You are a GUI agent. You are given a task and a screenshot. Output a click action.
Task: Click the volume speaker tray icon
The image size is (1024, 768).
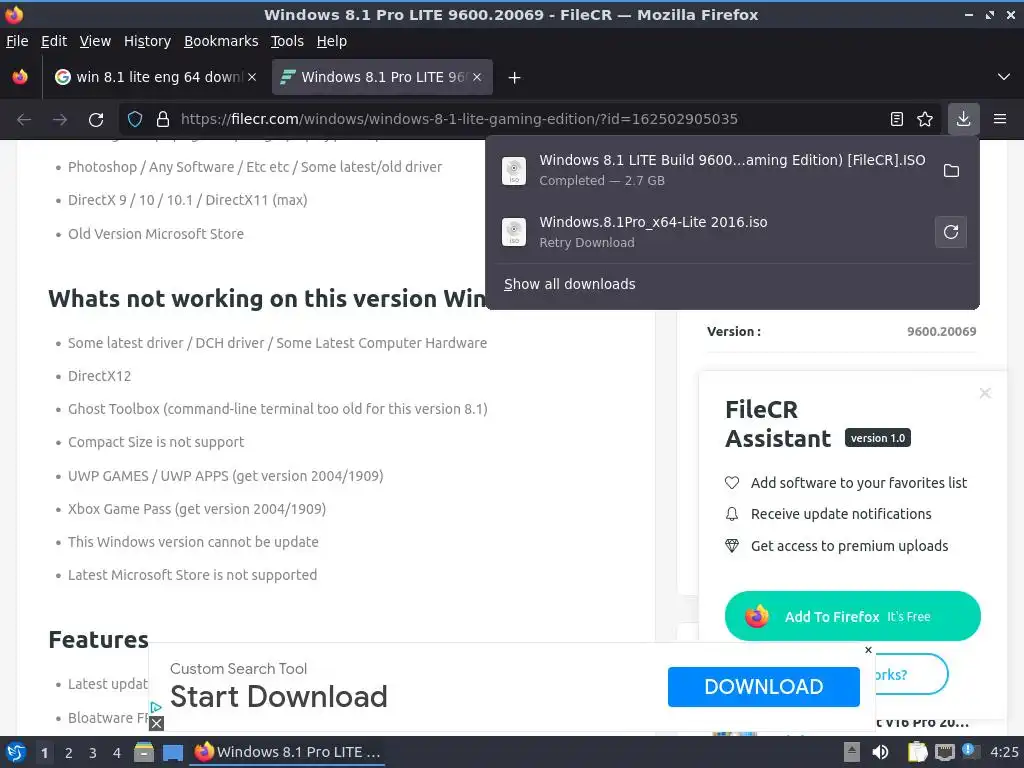[880, 752]
